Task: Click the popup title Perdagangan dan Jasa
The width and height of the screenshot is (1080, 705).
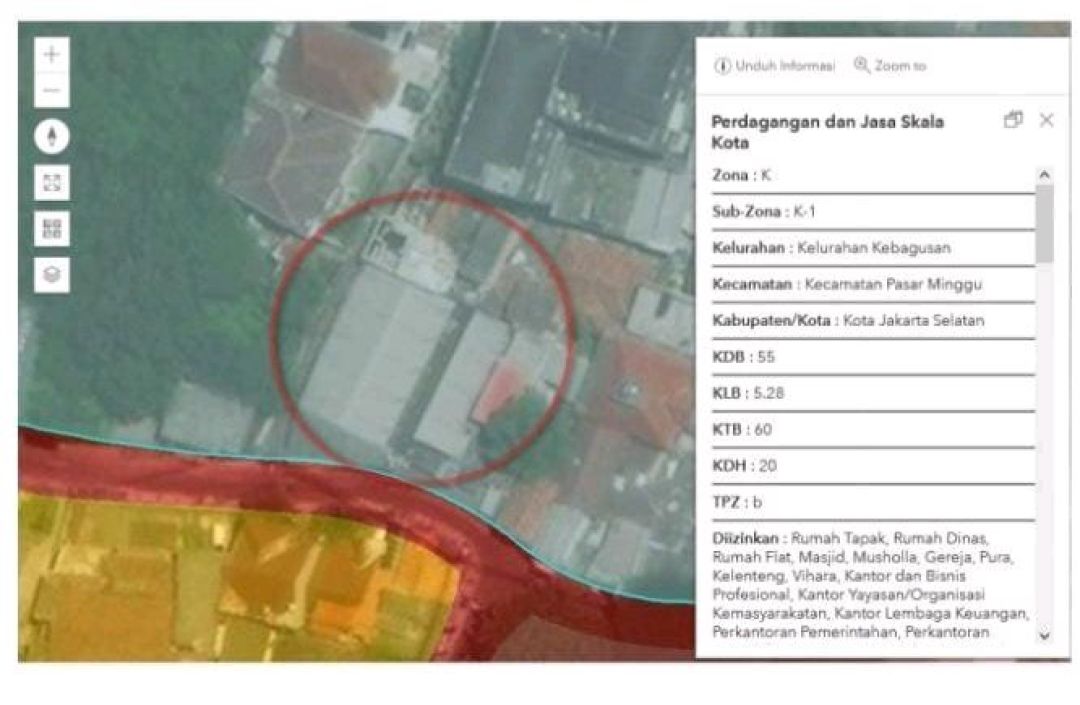Action: (826, 131)
